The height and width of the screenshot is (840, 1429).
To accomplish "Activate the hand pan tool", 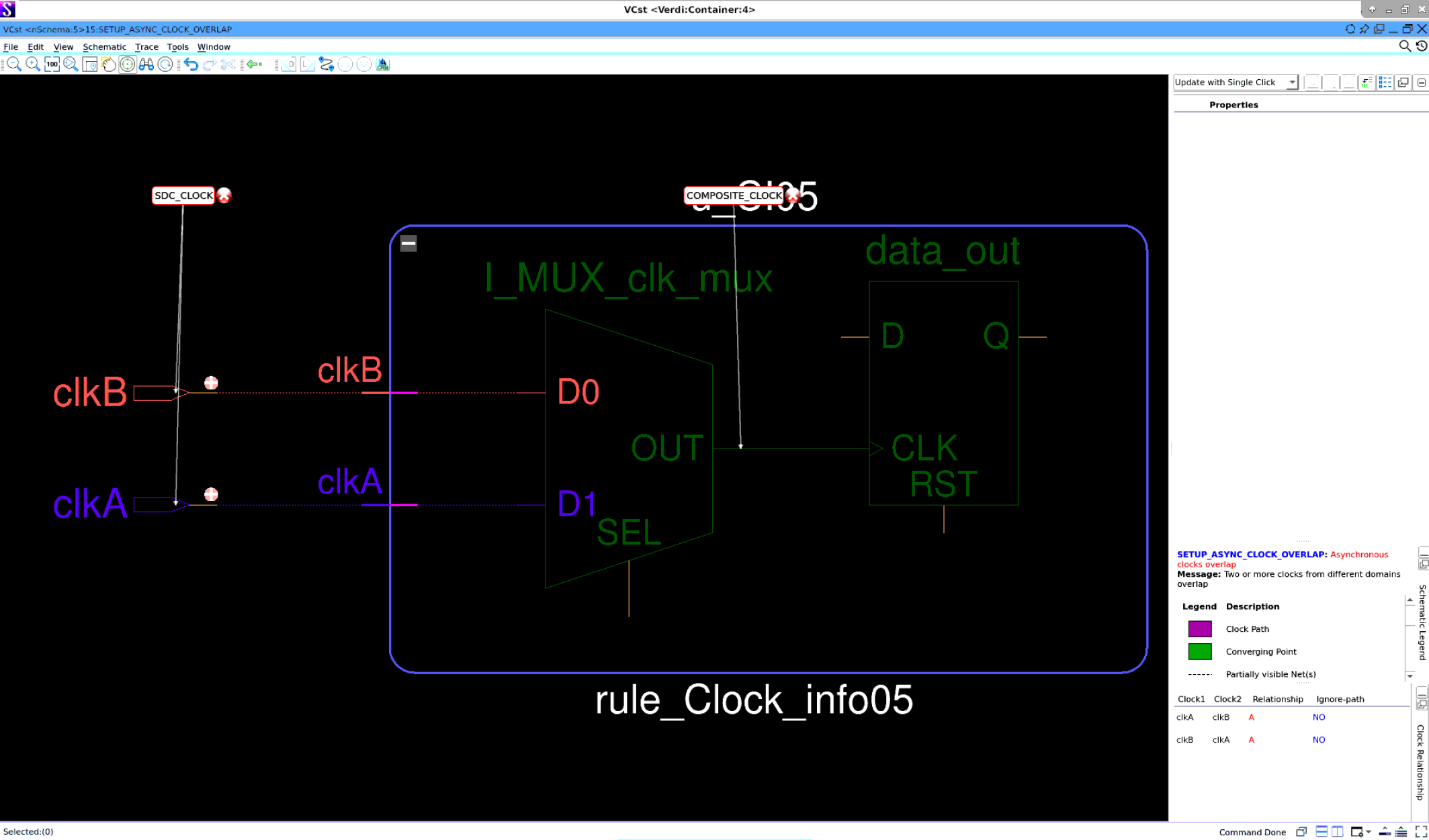I will 109,64.
